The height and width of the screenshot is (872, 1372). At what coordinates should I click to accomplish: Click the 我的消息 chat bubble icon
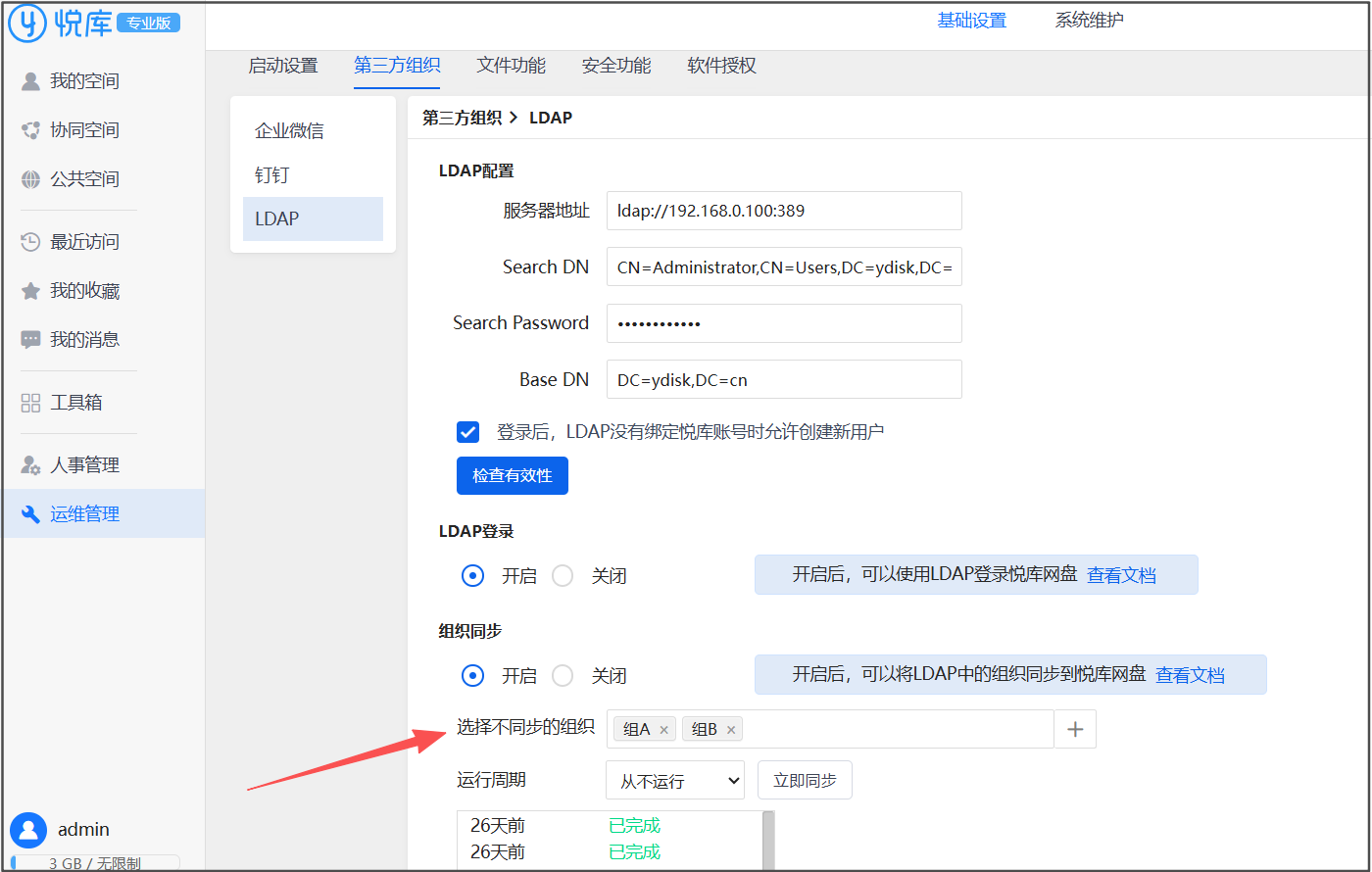(x=30, y=340)
